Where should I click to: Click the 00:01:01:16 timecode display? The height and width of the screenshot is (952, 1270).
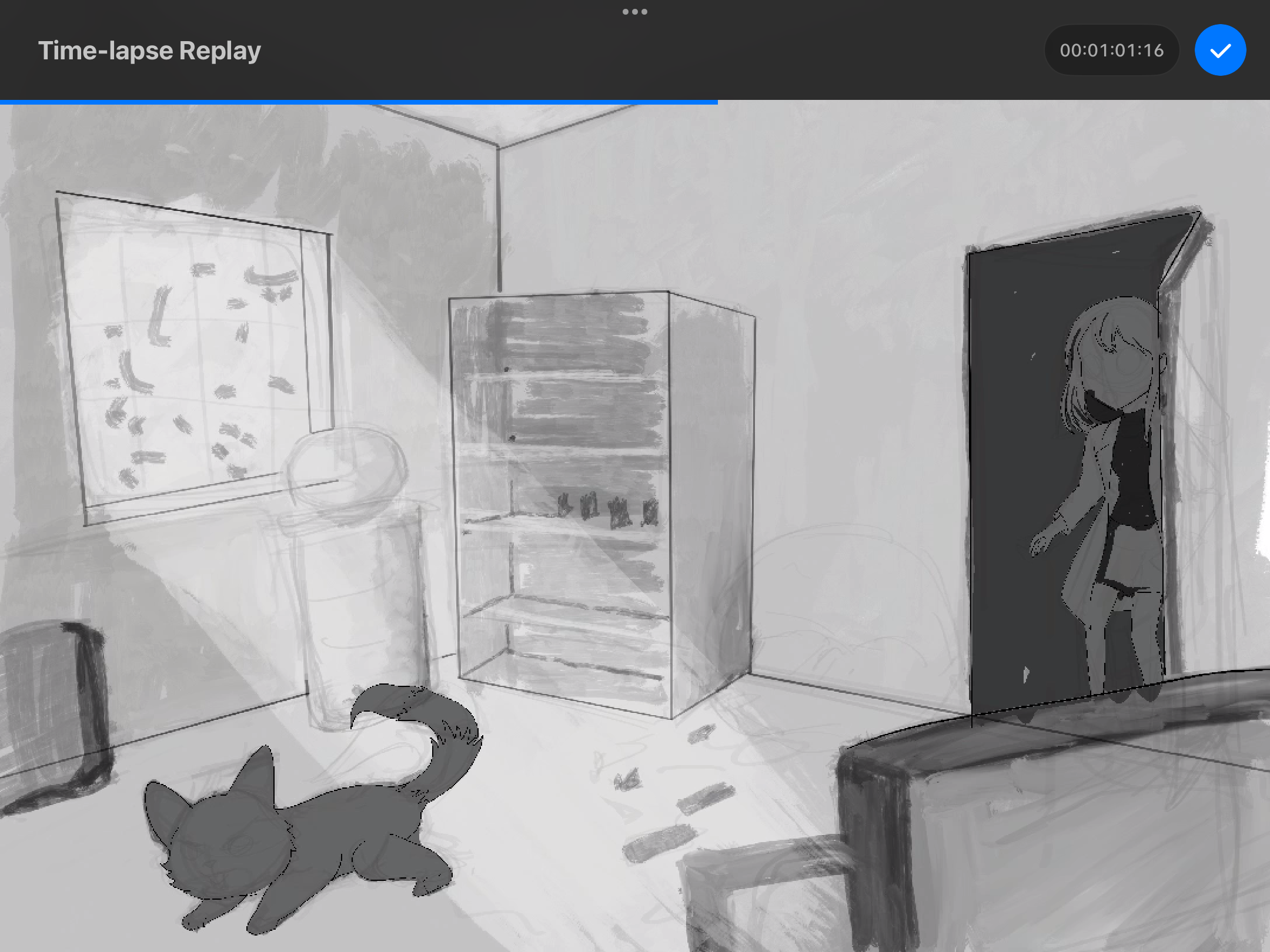point(1111,51)
